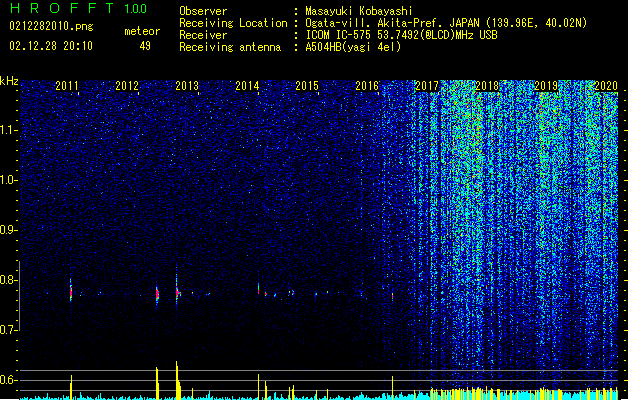Click the 1.0 kHz axis label
The height and width of the screenshot is (400, 629).
[x=9, y=180]
